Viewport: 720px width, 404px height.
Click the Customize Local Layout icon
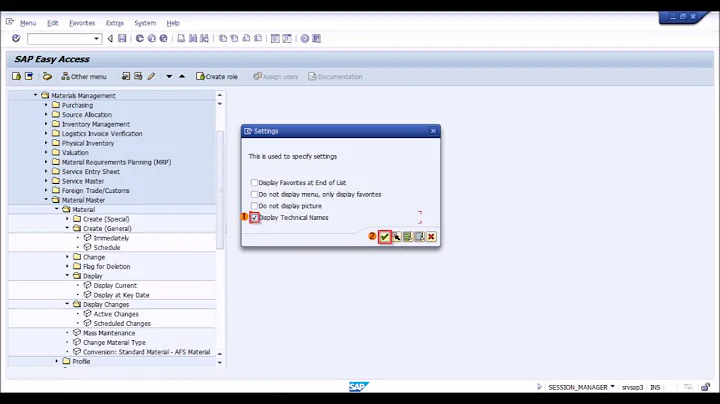click(x=316, y=39)
